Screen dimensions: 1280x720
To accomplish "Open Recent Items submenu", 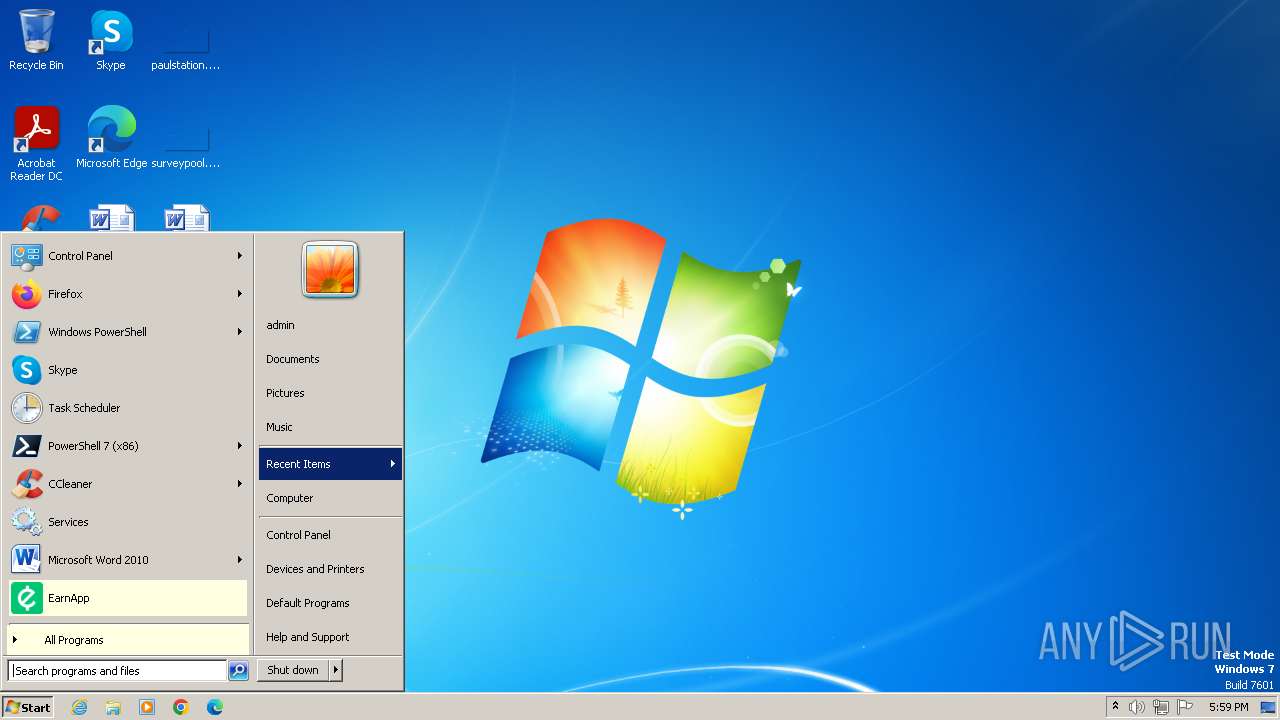I will coord(330,464).
